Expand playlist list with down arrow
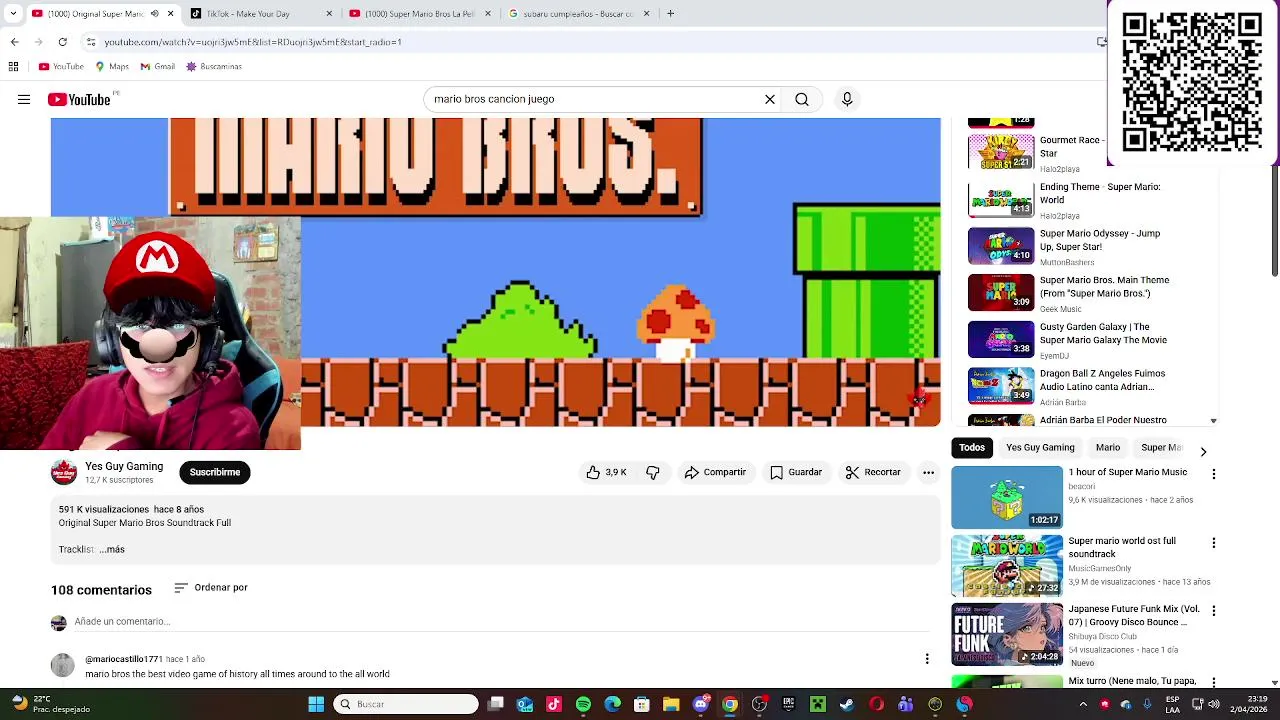 (1213, 421)
